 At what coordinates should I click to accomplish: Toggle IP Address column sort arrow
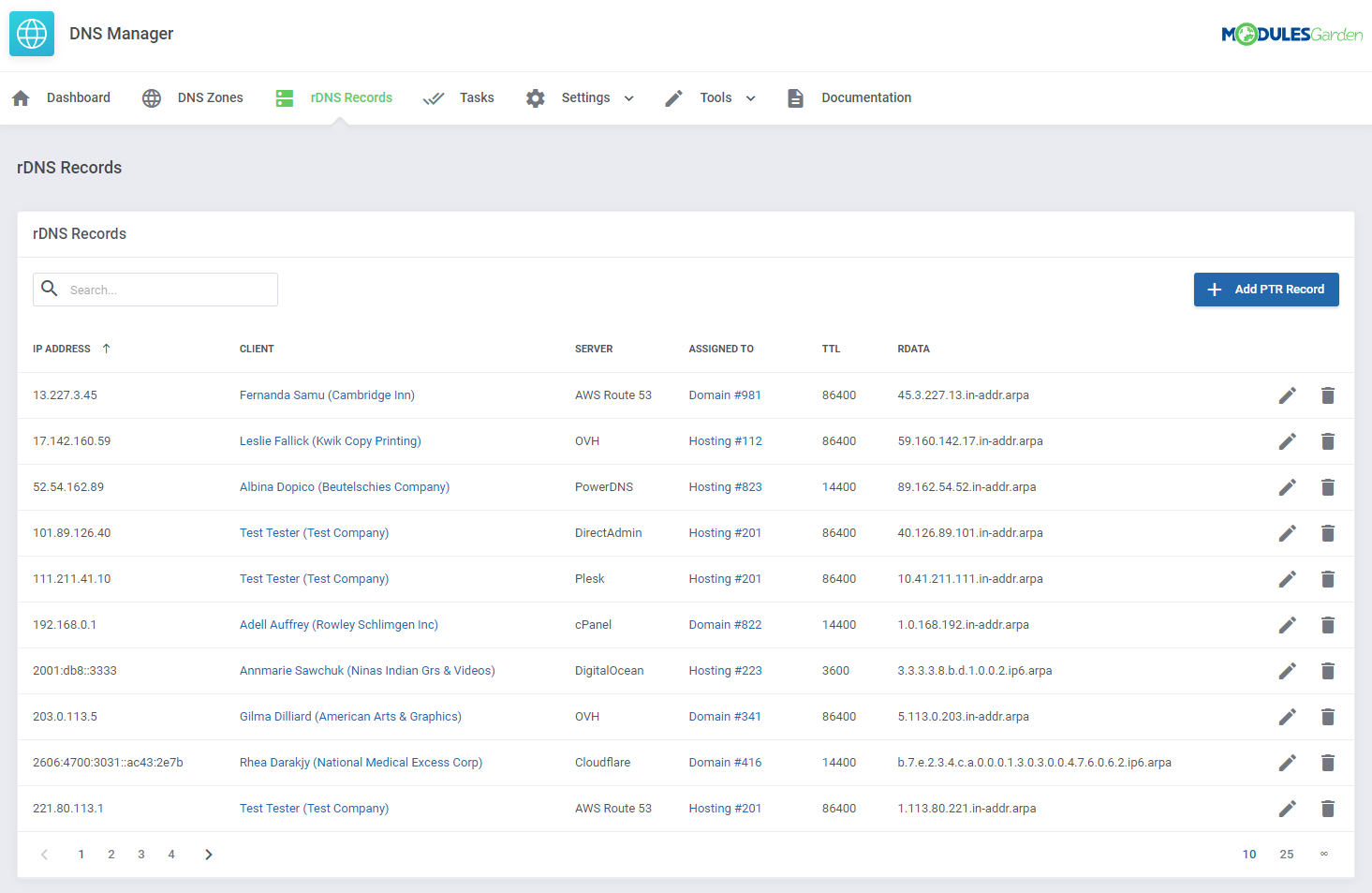[x=107, y=348]
